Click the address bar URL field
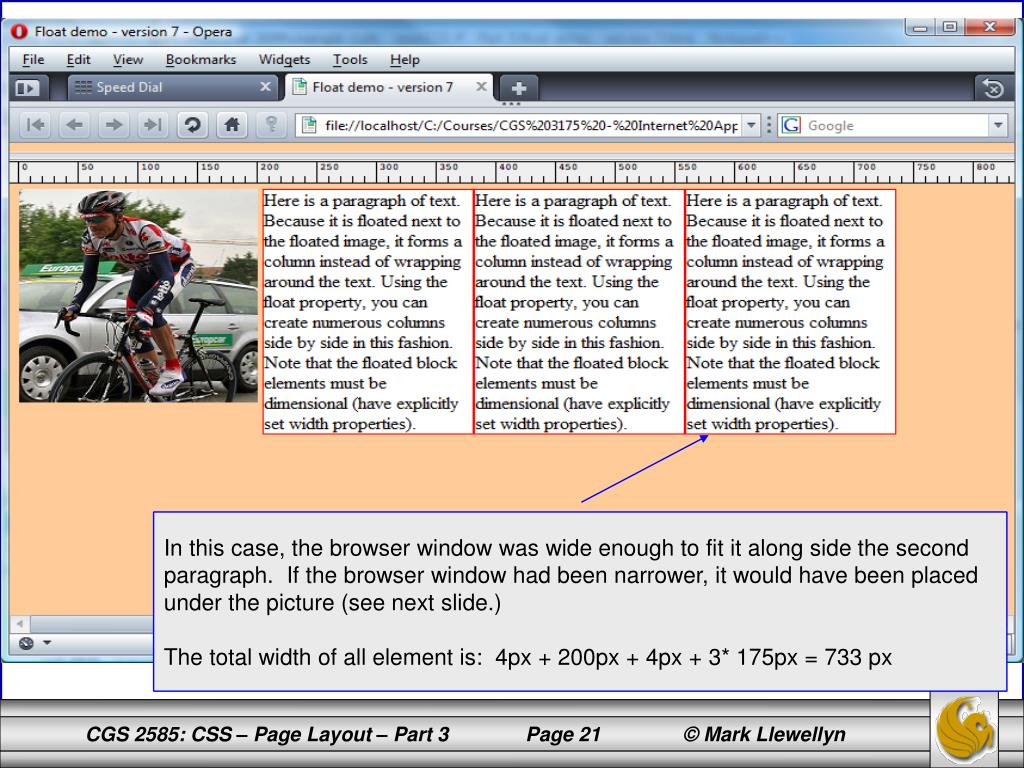 coord(530,125)
